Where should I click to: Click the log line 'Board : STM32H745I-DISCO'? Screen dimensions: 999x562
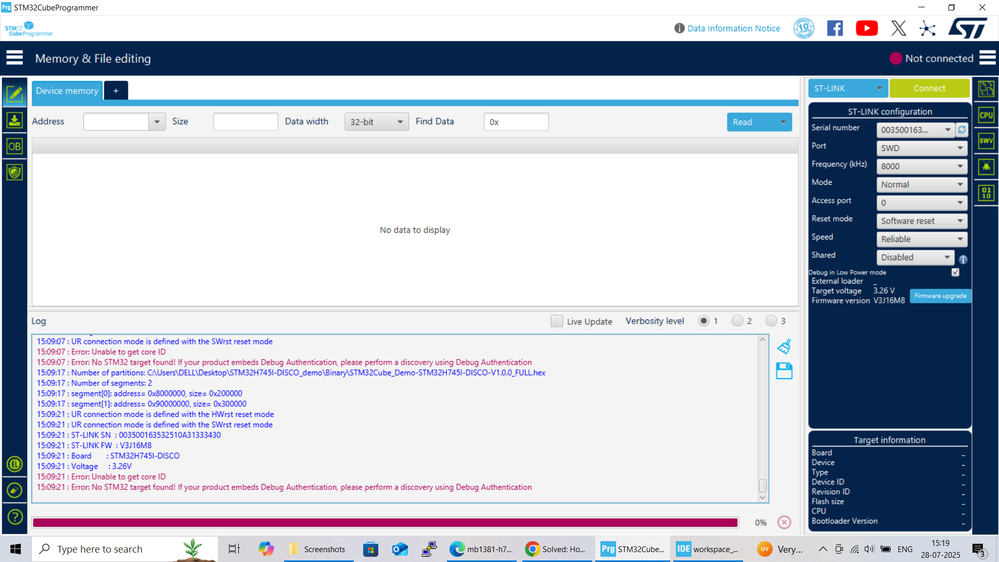coord(108,456)
